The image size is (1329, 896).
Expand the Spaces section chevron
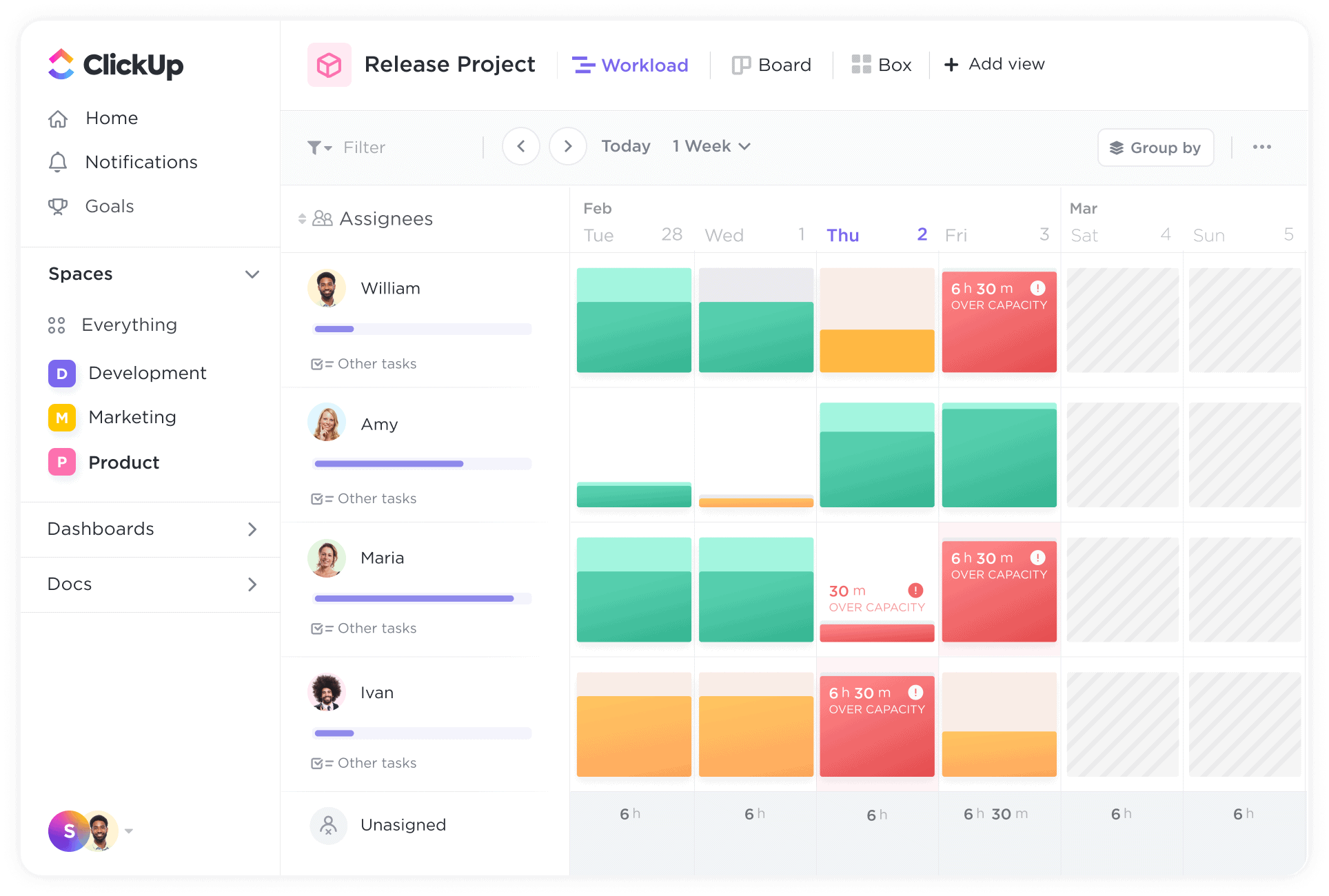click(252, 274)
